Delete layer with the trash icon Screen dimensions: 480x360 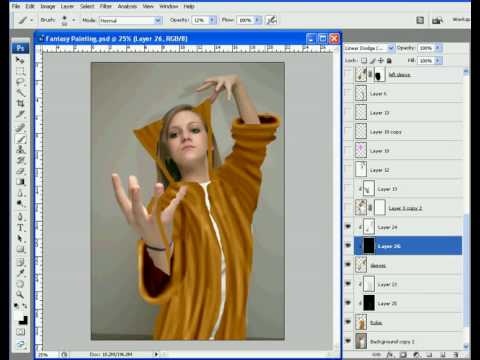(456, 355)
